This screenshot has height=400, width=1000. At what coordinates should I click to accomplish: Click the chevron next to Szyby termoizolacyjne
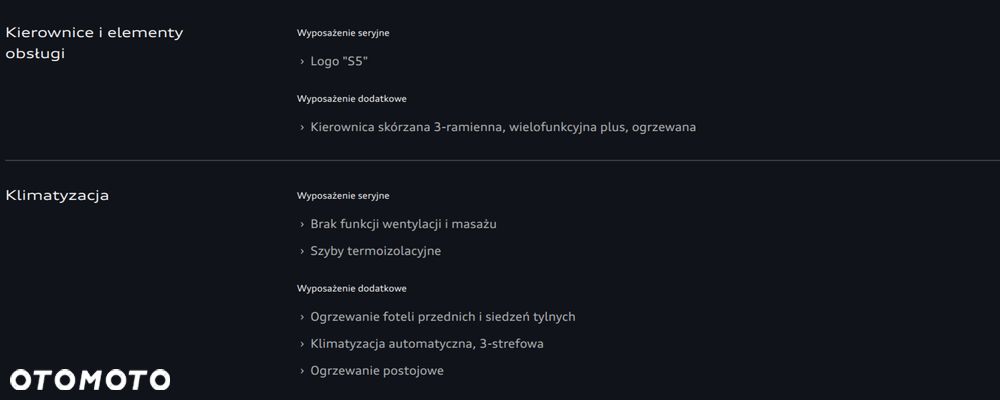pos(302,252)
